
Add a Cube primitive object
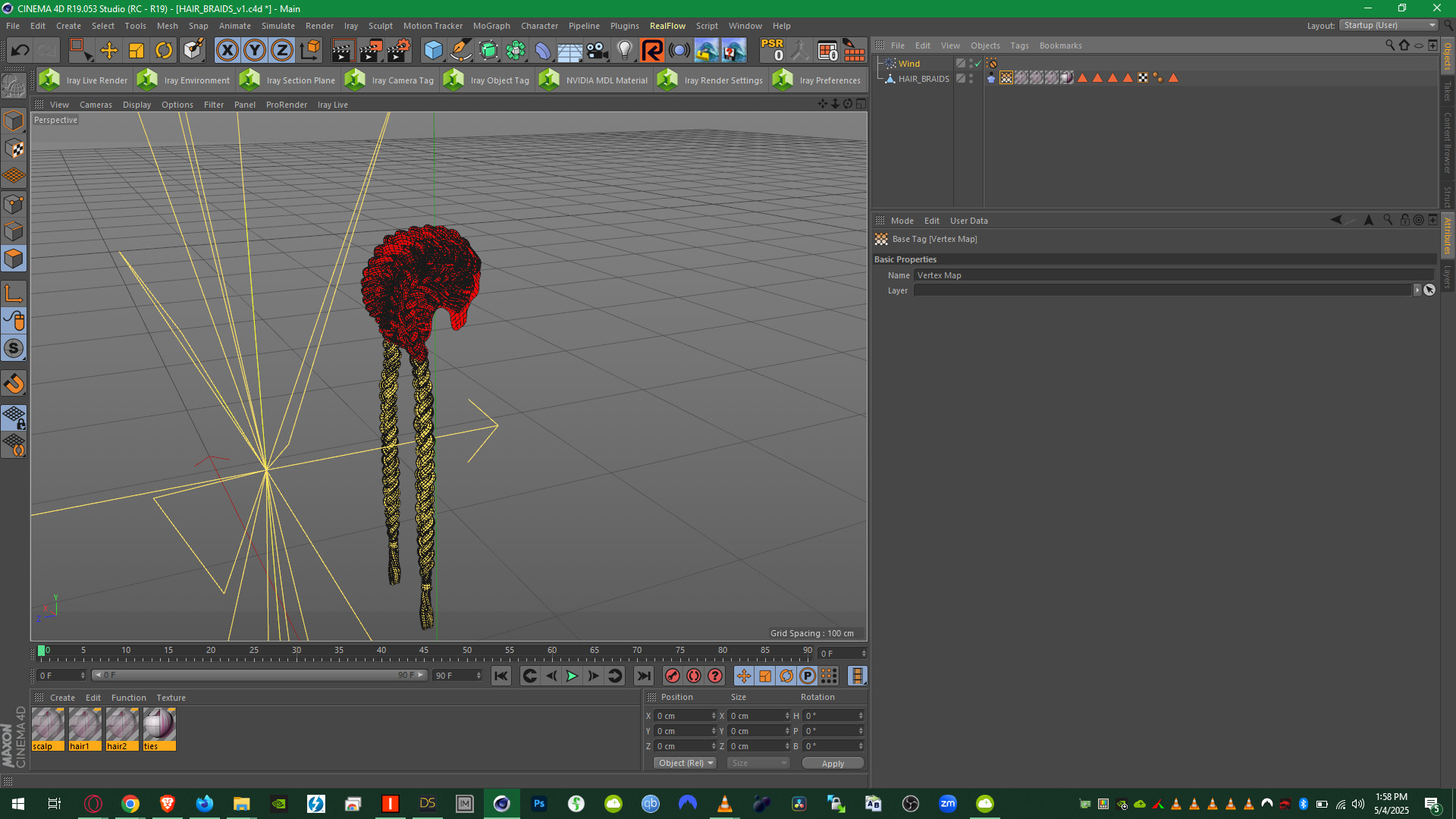point(433,51)
